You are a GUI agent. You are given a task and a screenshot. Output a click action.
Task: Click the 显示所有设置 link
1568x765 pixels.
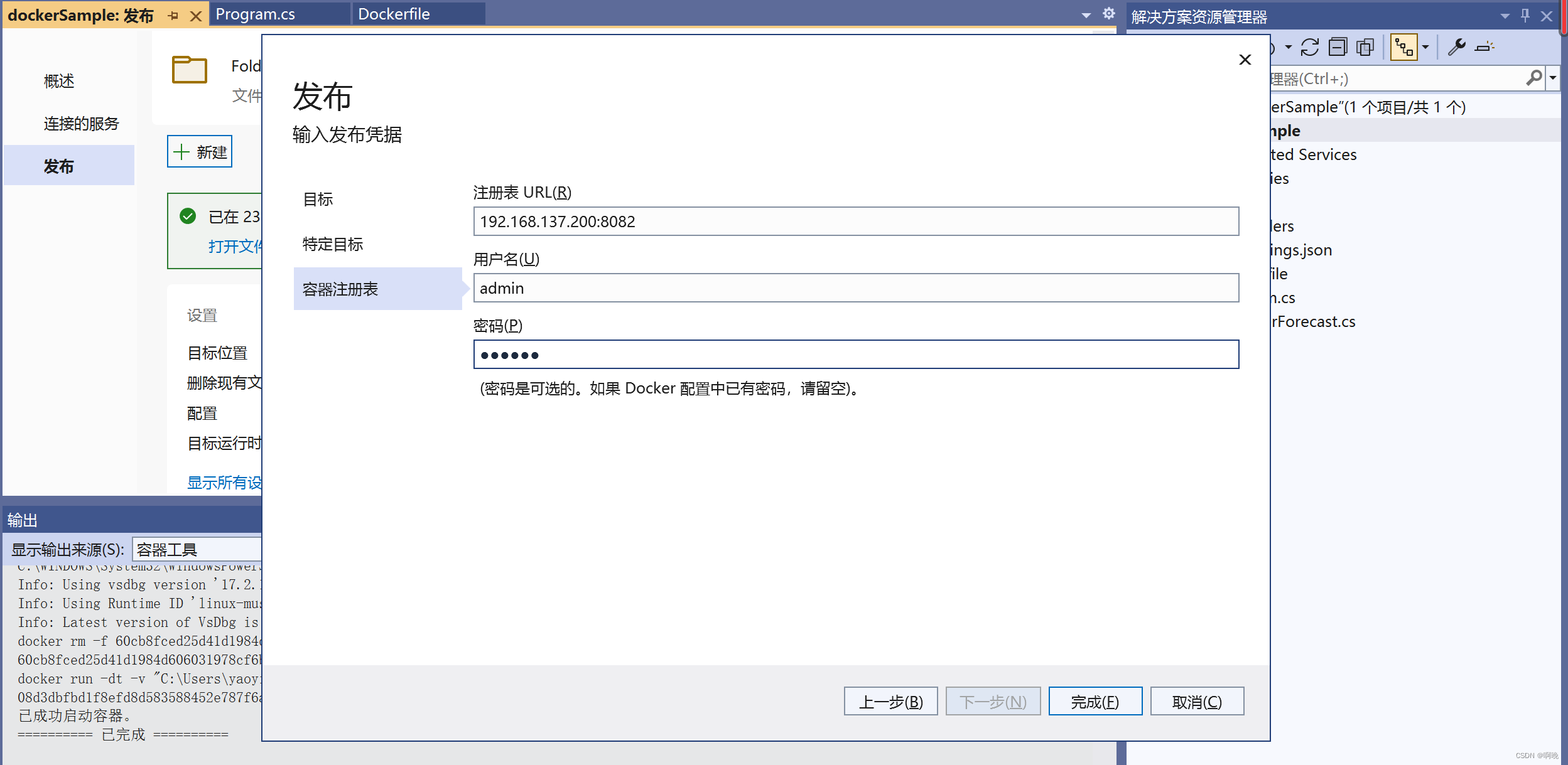(x=224, y=483)
